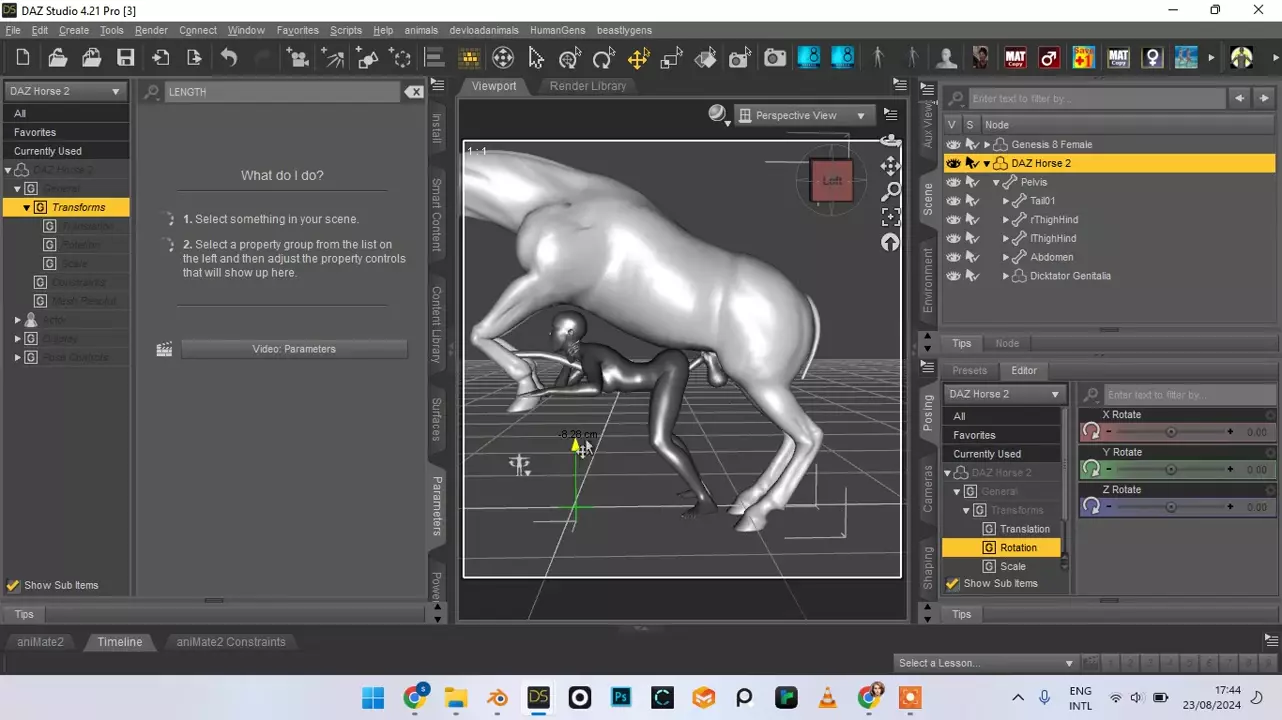The height and width of the screenshot is (720, 1282).
Task: Click the X Rotate slider handle
Action: (x=1171, y=432)
